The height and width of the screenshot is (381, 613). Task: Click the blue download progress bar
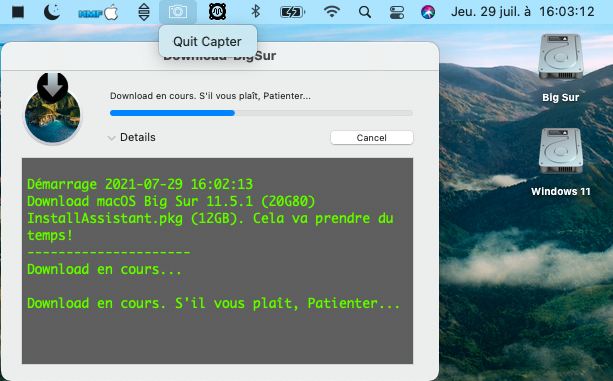tap(261, 113)
